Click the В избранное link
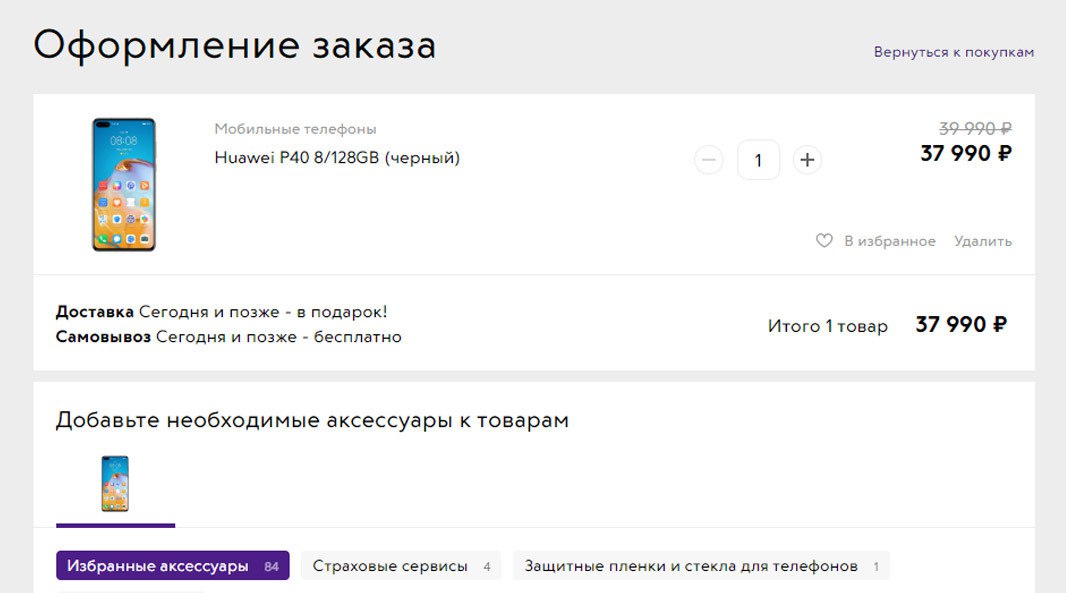The width and height of the screenshot is (1066, 593). (x=889, y=241)
